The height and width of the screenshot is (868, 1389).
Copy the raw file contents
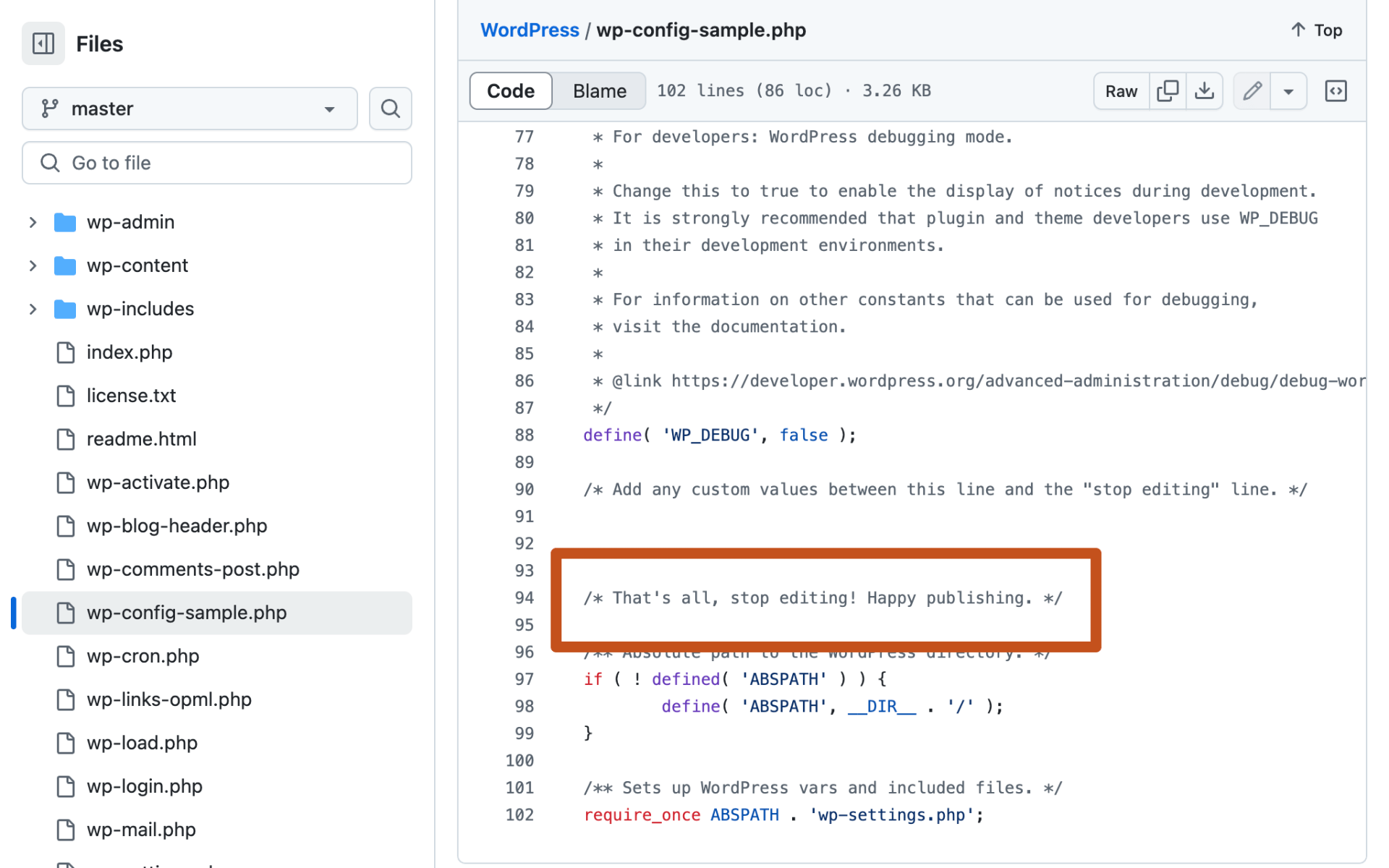coord(1168,90)
